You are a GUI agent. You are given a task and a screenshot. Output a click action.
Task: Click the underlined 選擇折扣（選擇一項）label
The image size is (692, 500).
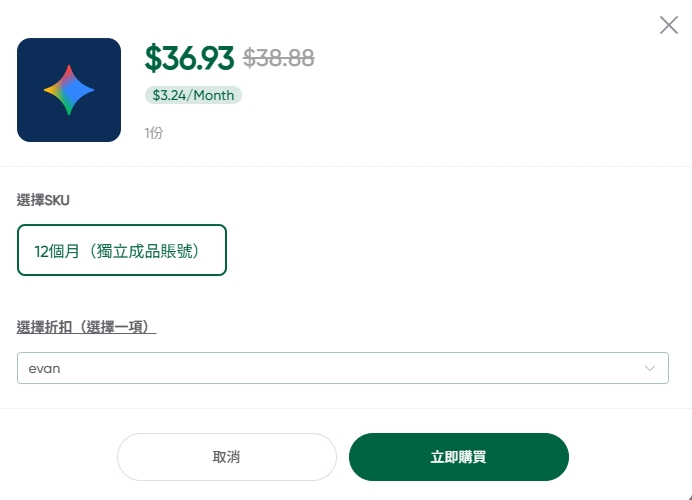click(87, 327)
